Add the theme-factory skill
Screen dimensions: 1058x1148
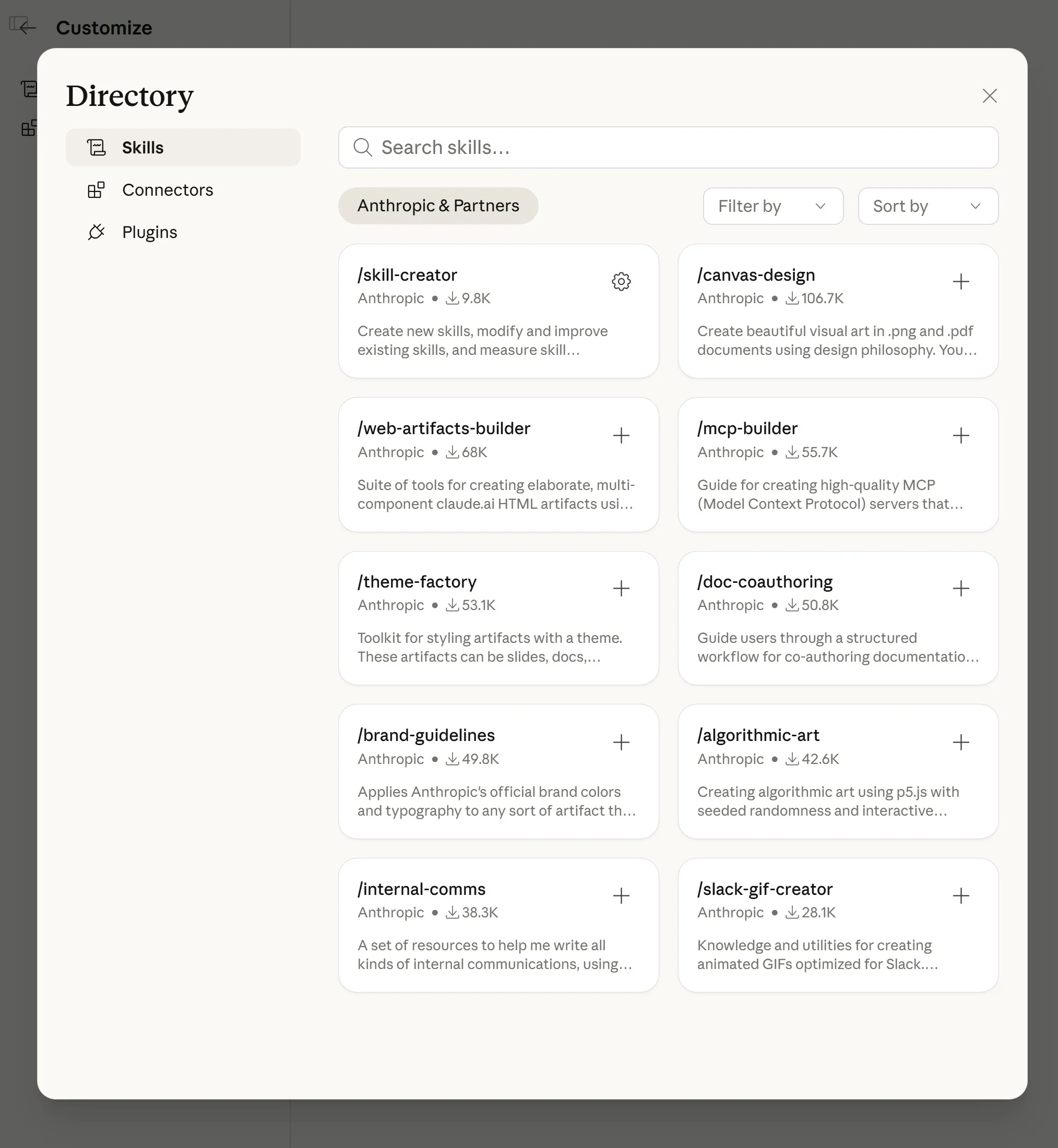point(621,588)
